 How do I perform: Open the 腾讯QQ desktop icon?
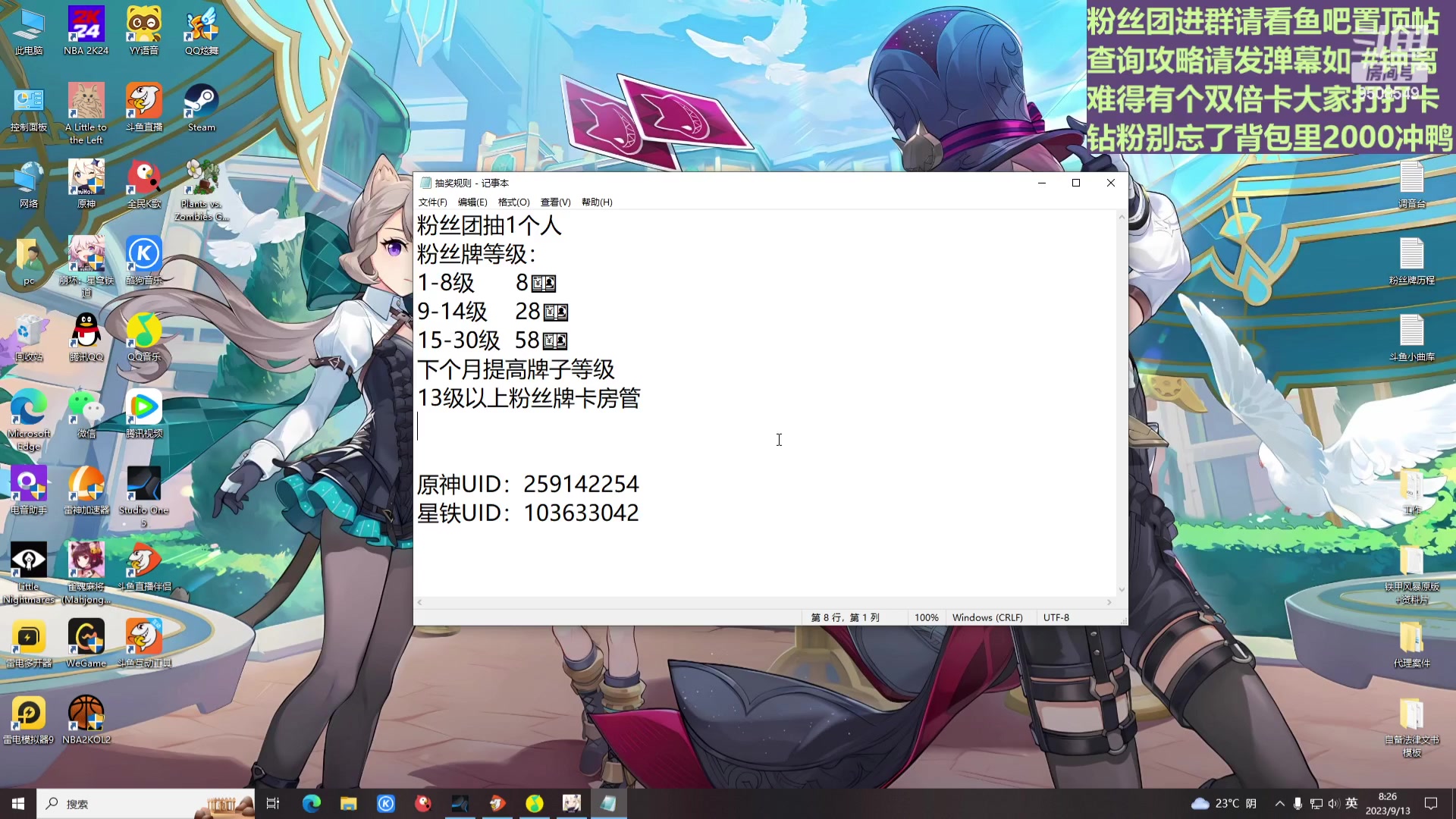point(86,337)
